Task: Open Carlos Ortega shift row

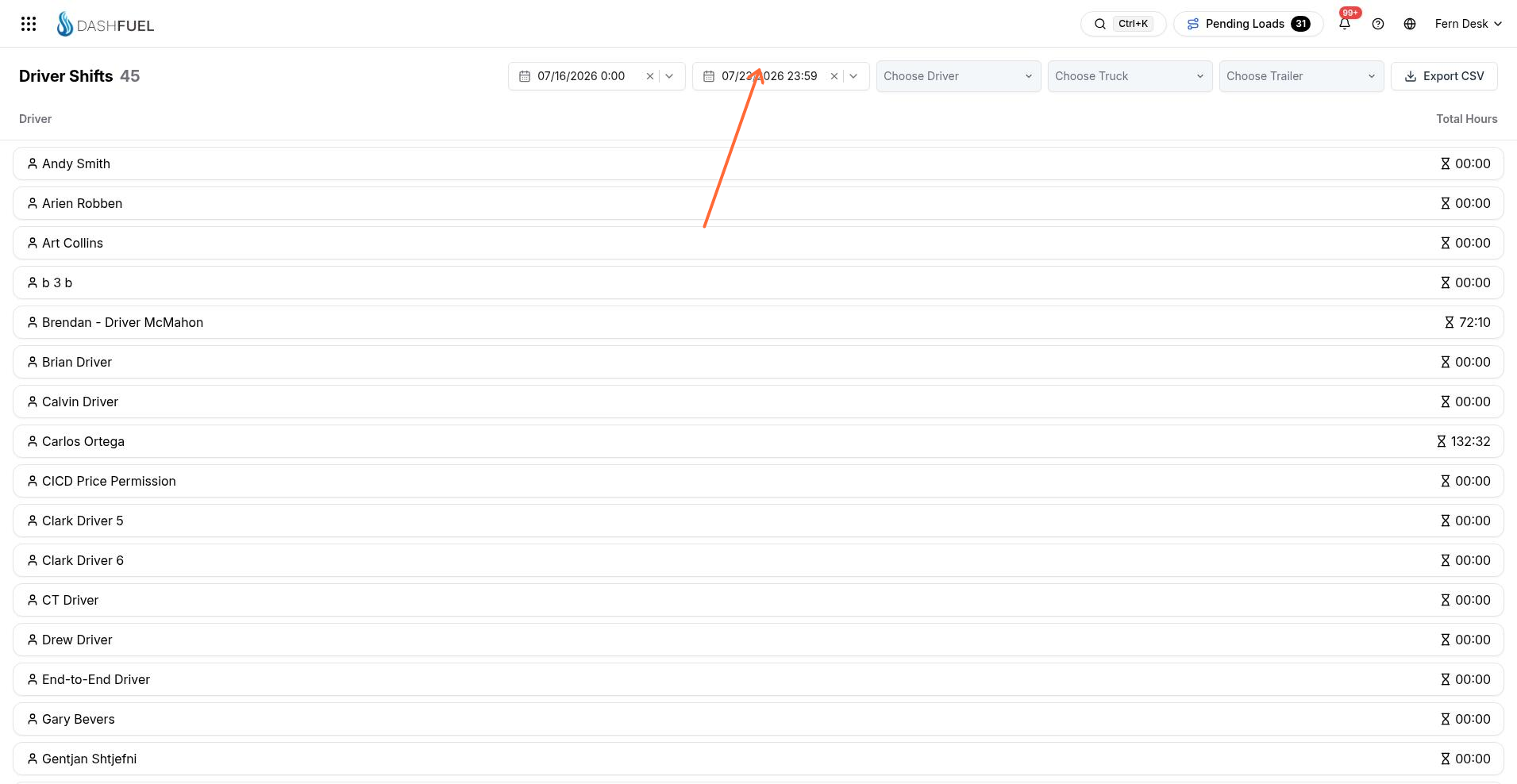Action: click(x=758, y=441)
